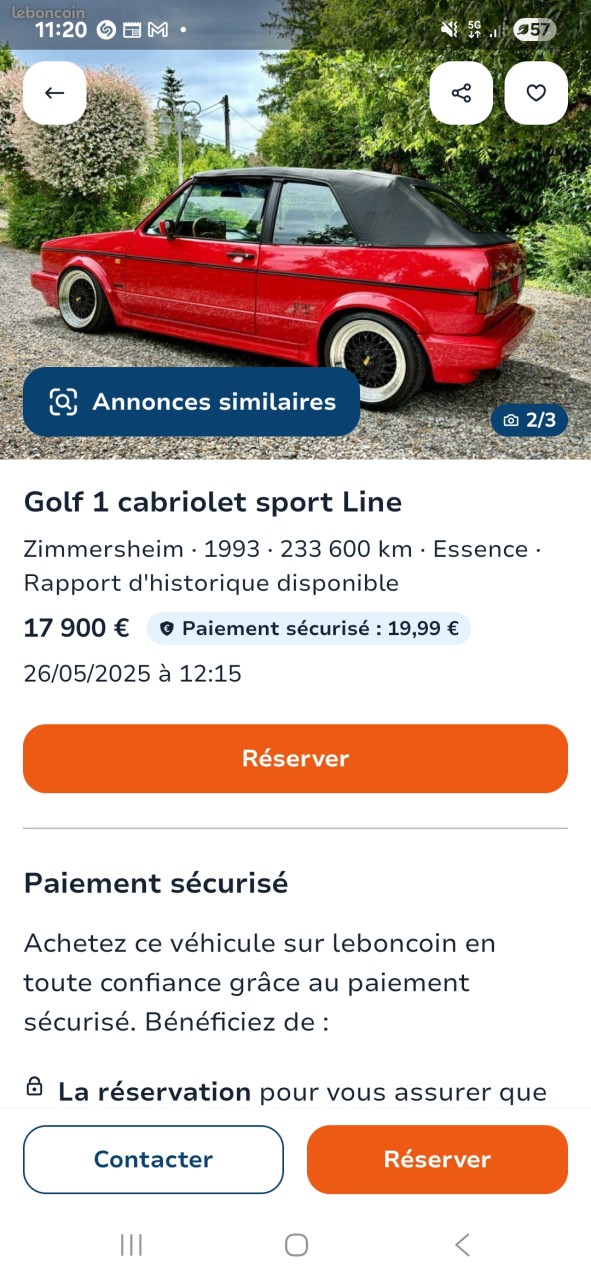Image resolution: width=591 pixels, height=1280 pixels.
Task: Tap the shield icon in payment badge
Action: [167, 629]
